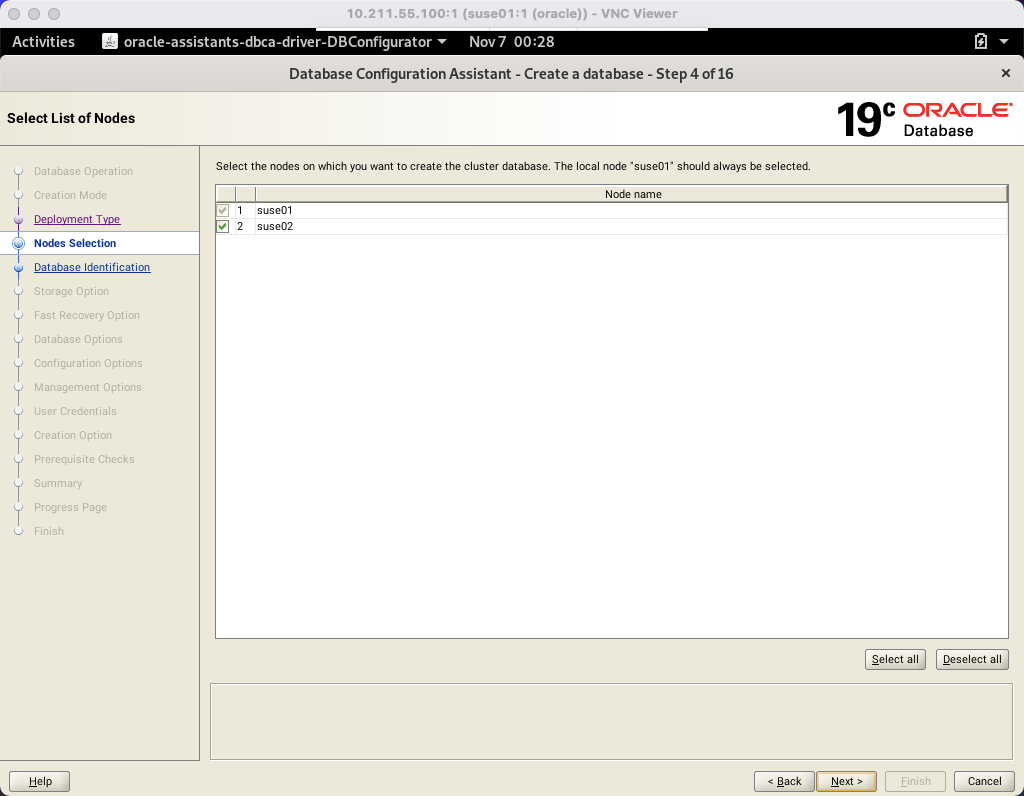Click the Next button

pyautogui.click(x=846, y=781)
